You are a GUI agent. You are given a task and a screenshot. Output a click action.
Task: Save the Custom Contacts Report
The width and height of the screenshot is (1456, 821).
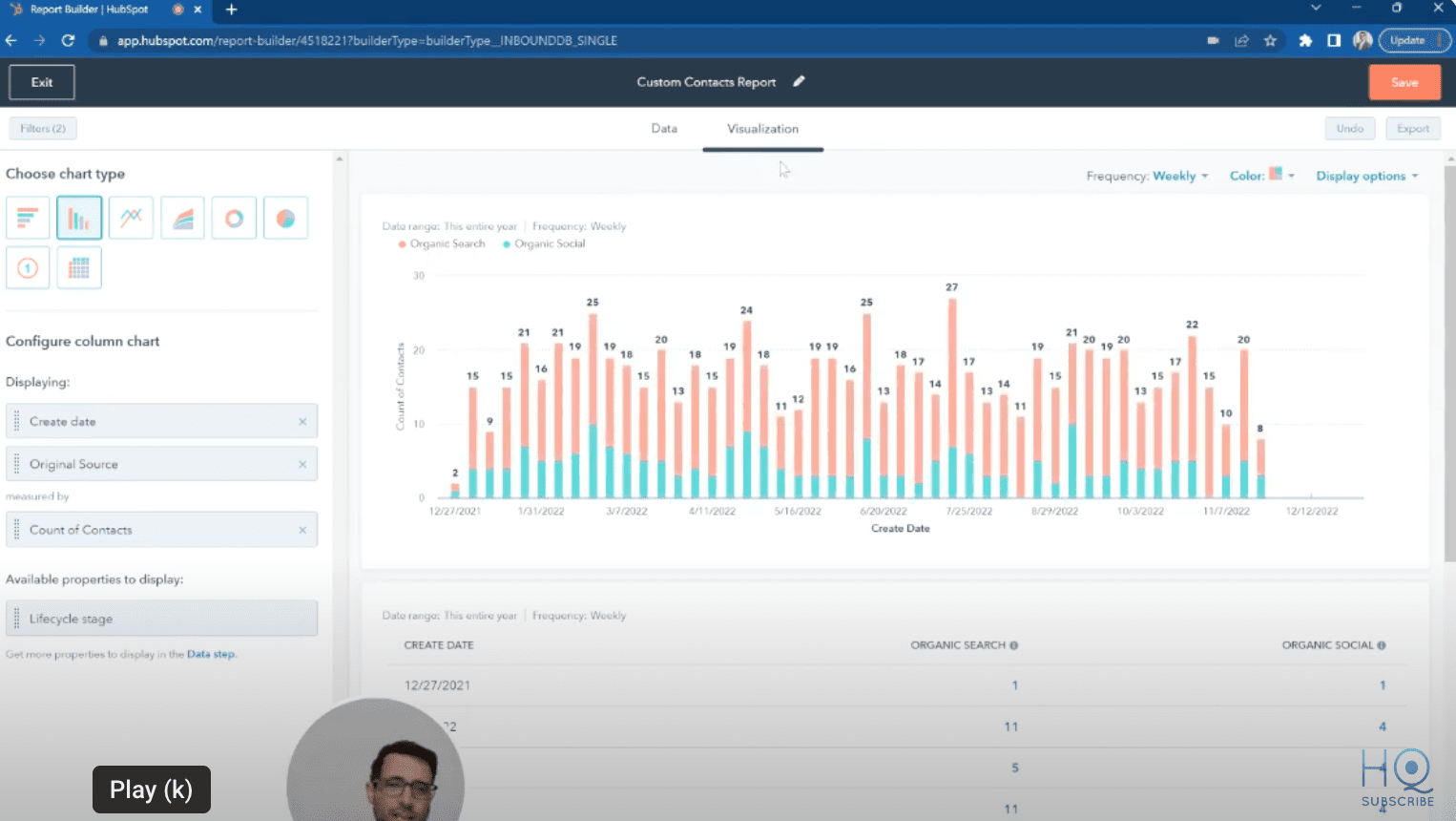click(1404, 82)
